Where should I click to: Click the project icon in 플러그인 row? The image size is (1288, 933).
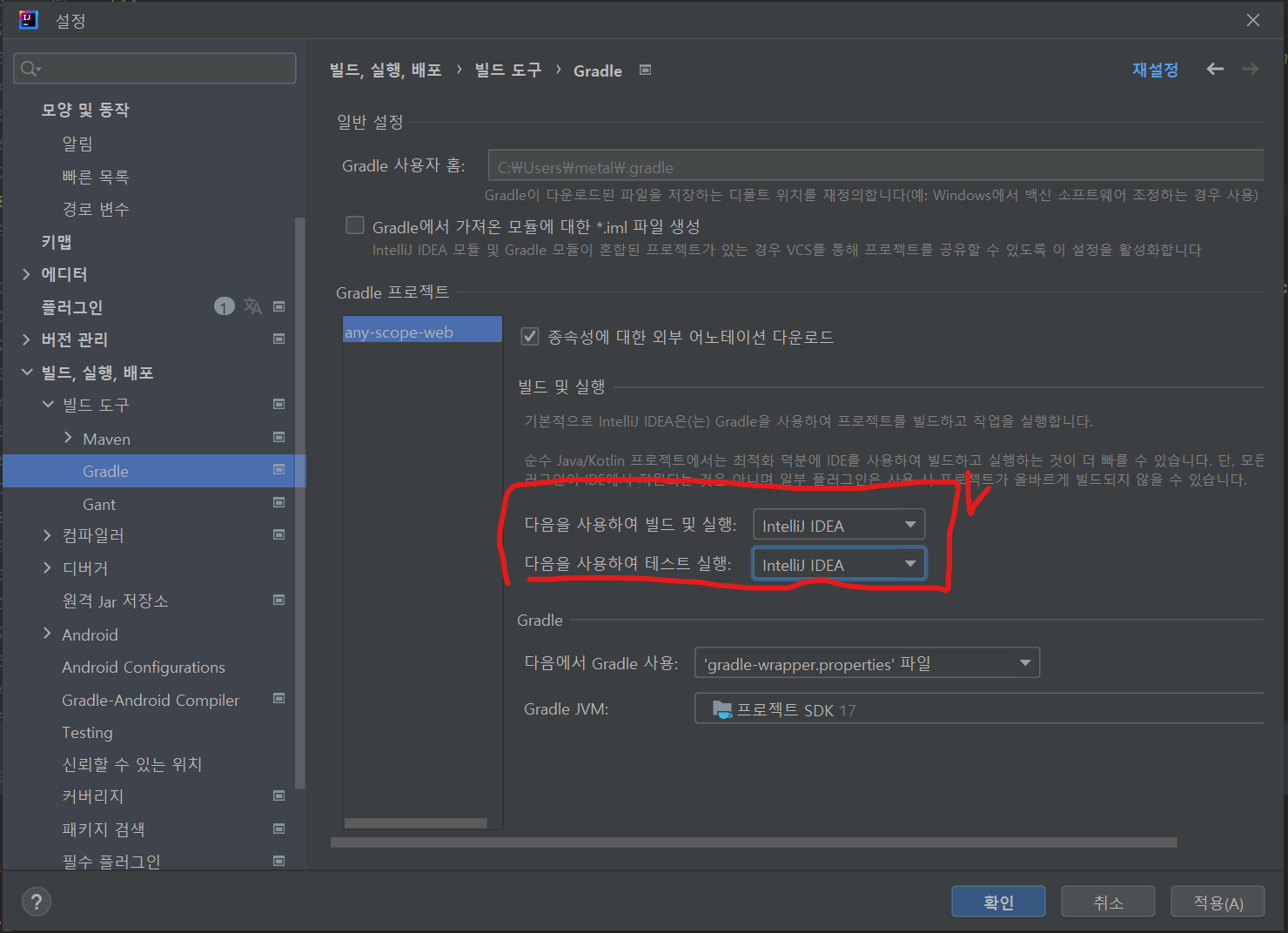point(279,306)
